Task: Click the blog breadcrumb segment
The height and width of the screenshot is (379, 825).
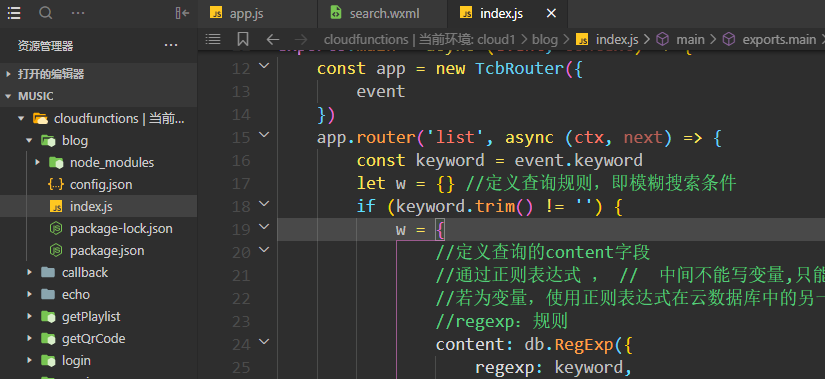Action: 545,39
